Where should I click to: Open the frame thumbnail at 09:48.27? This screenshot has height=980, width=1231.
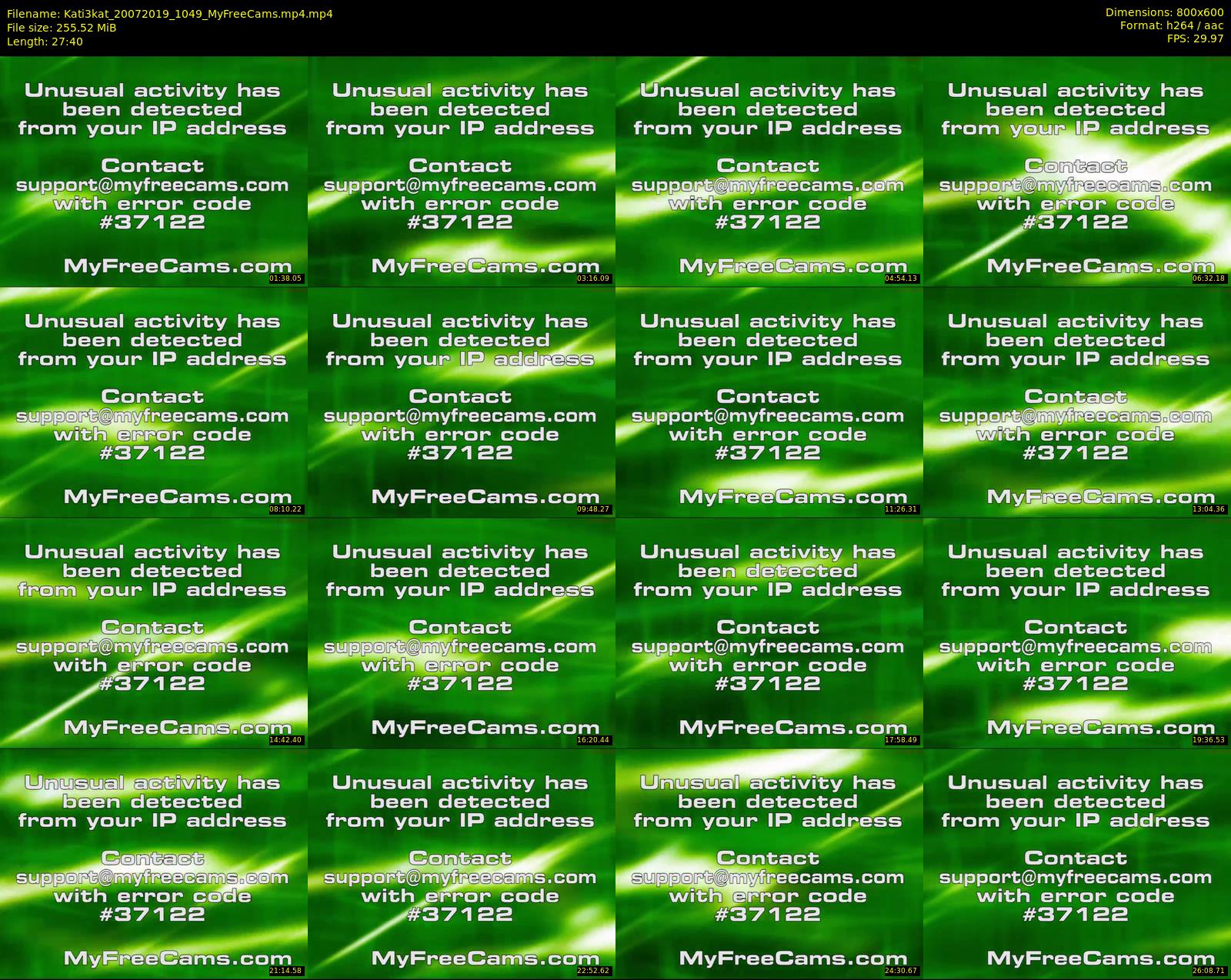[x=461, y=402]
